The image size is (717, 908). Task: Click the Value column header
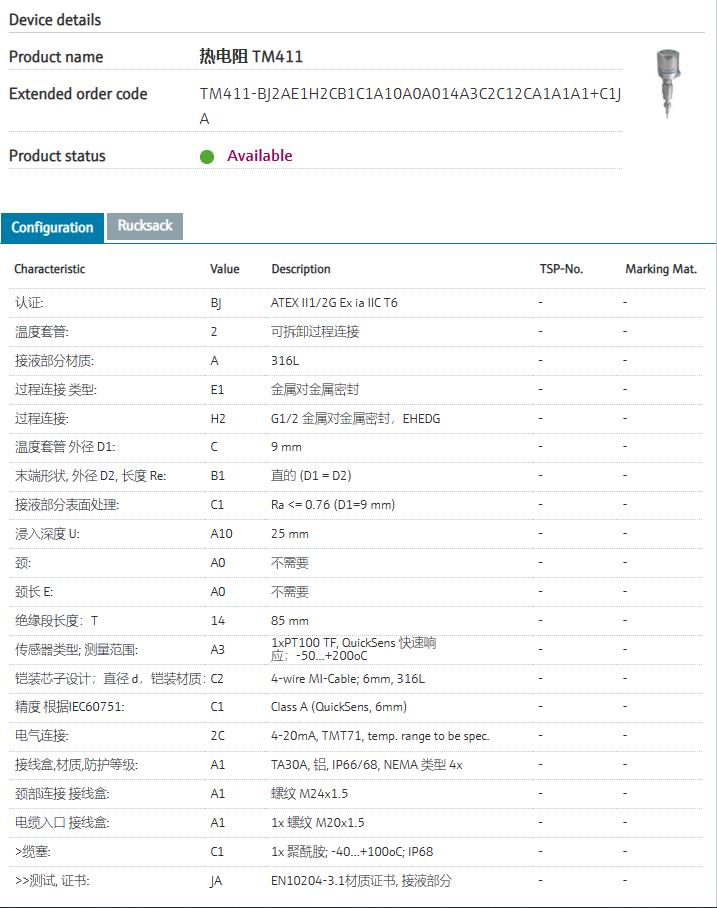point(225,269)
